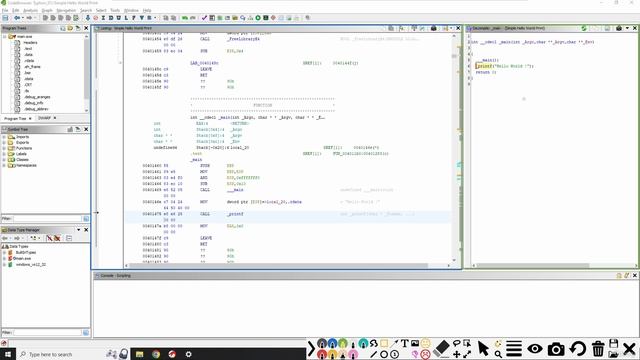Open the Window menu
640x360 pixels.
point(131,10)
